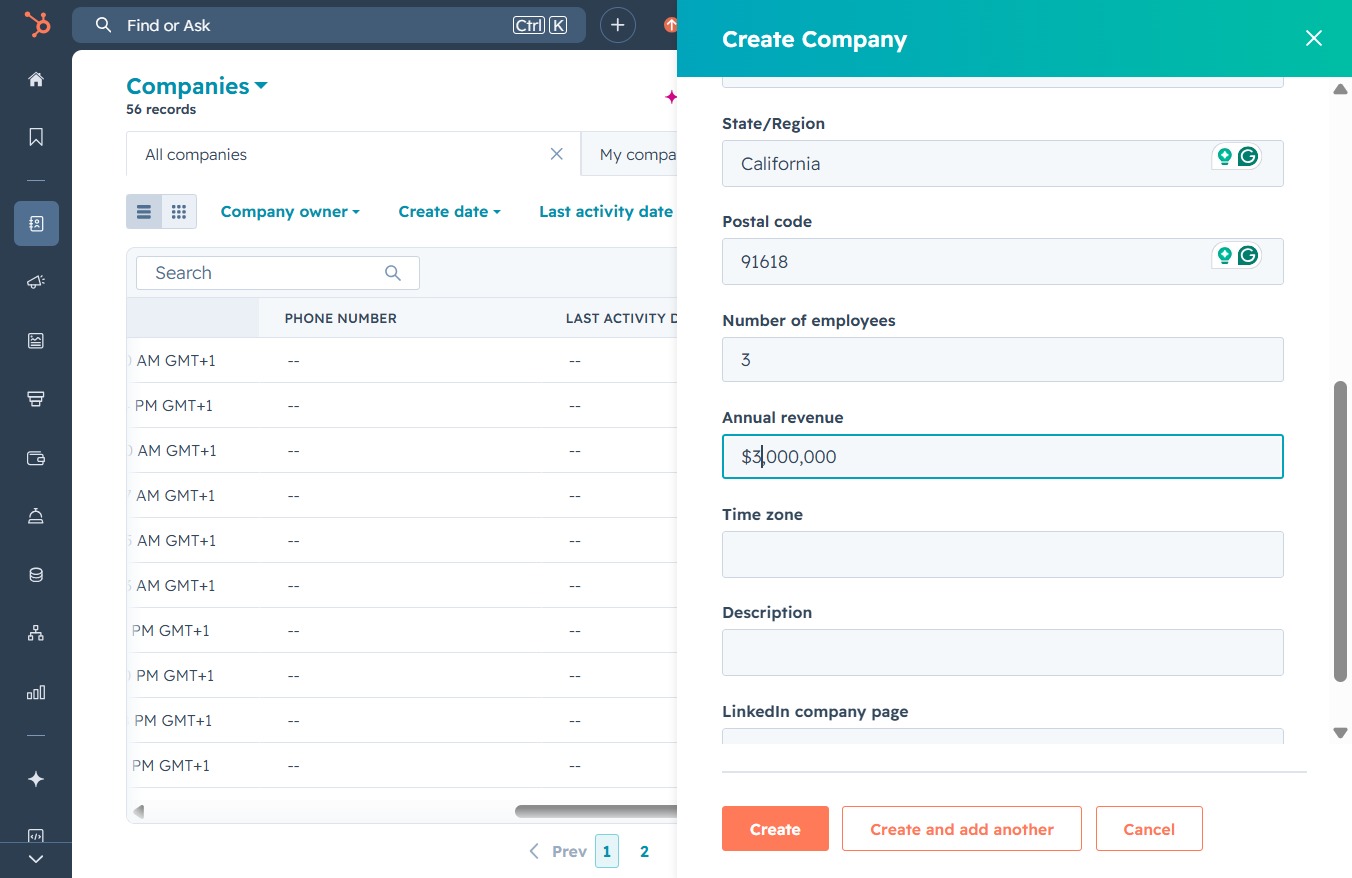Open Home from the sidebar

36,79
